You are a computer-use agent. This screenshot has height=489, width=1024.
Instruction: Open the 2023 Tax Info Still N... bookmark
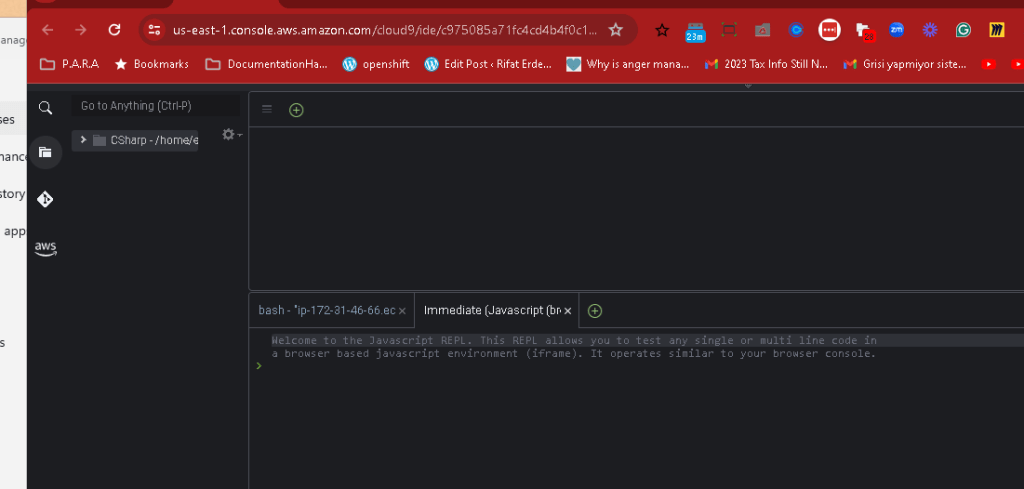(x=767, y=64)
